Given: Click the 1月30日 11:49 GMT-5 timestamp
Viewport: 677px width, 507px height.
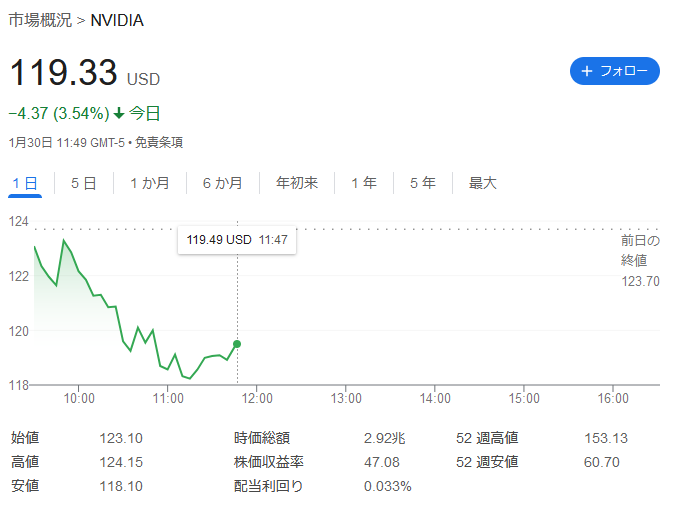Looking at the screenshot, I should pos(66,143).
